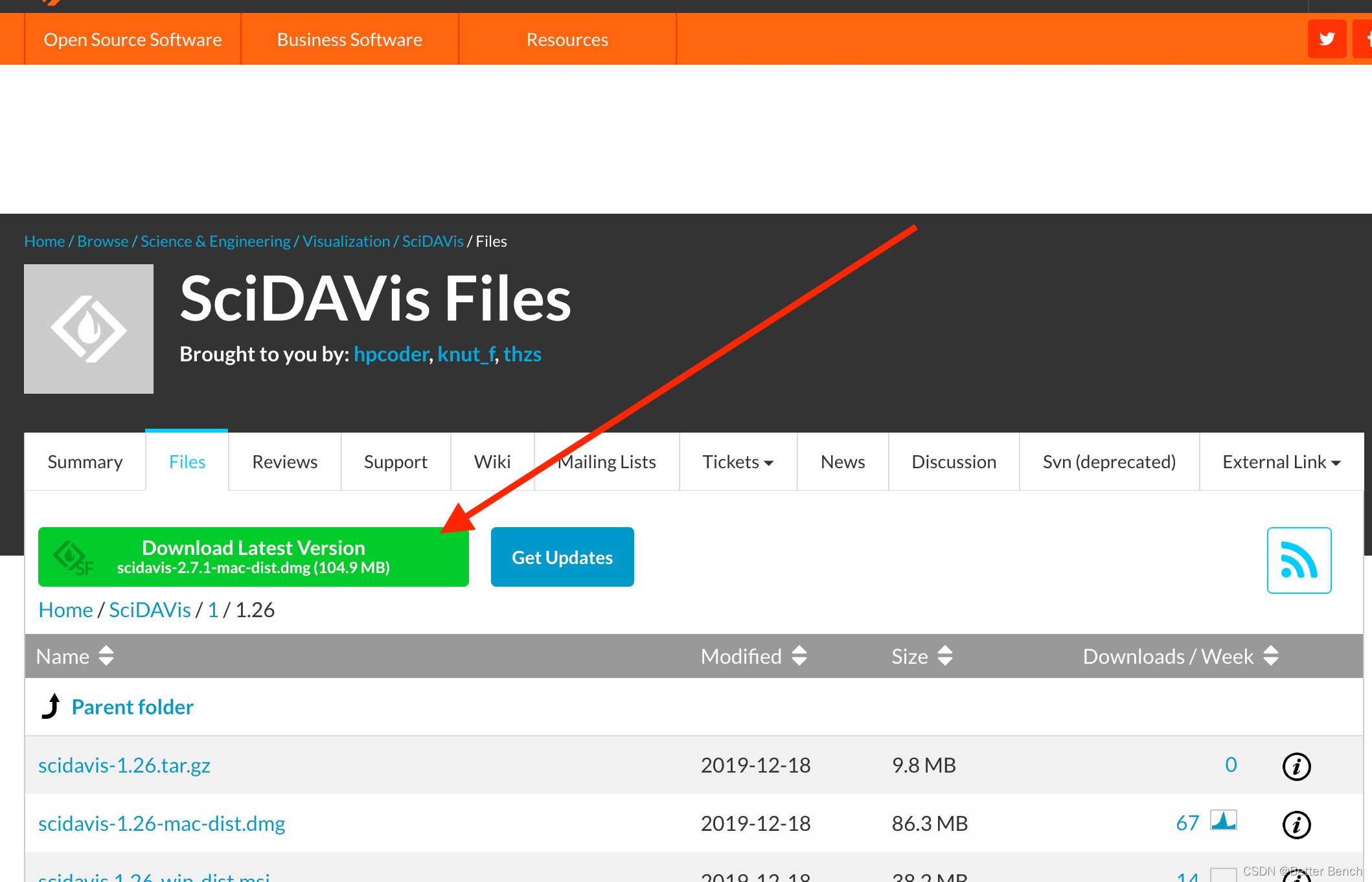
Task: Sort by Downloads / Week arrows
Action: (x=1271, y=656)
